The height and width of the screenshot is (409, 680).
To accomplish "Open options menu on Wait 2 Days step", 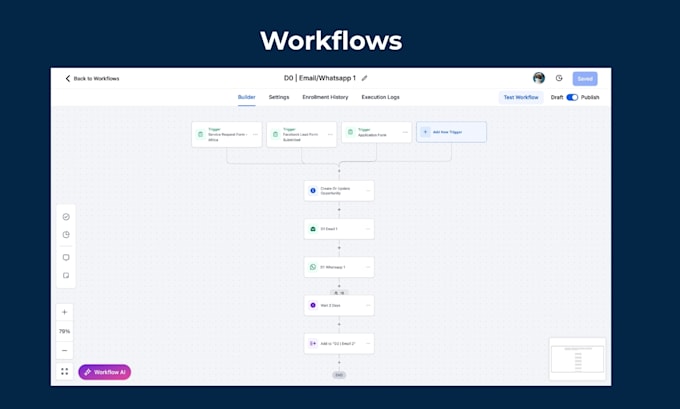I will 368,305.
